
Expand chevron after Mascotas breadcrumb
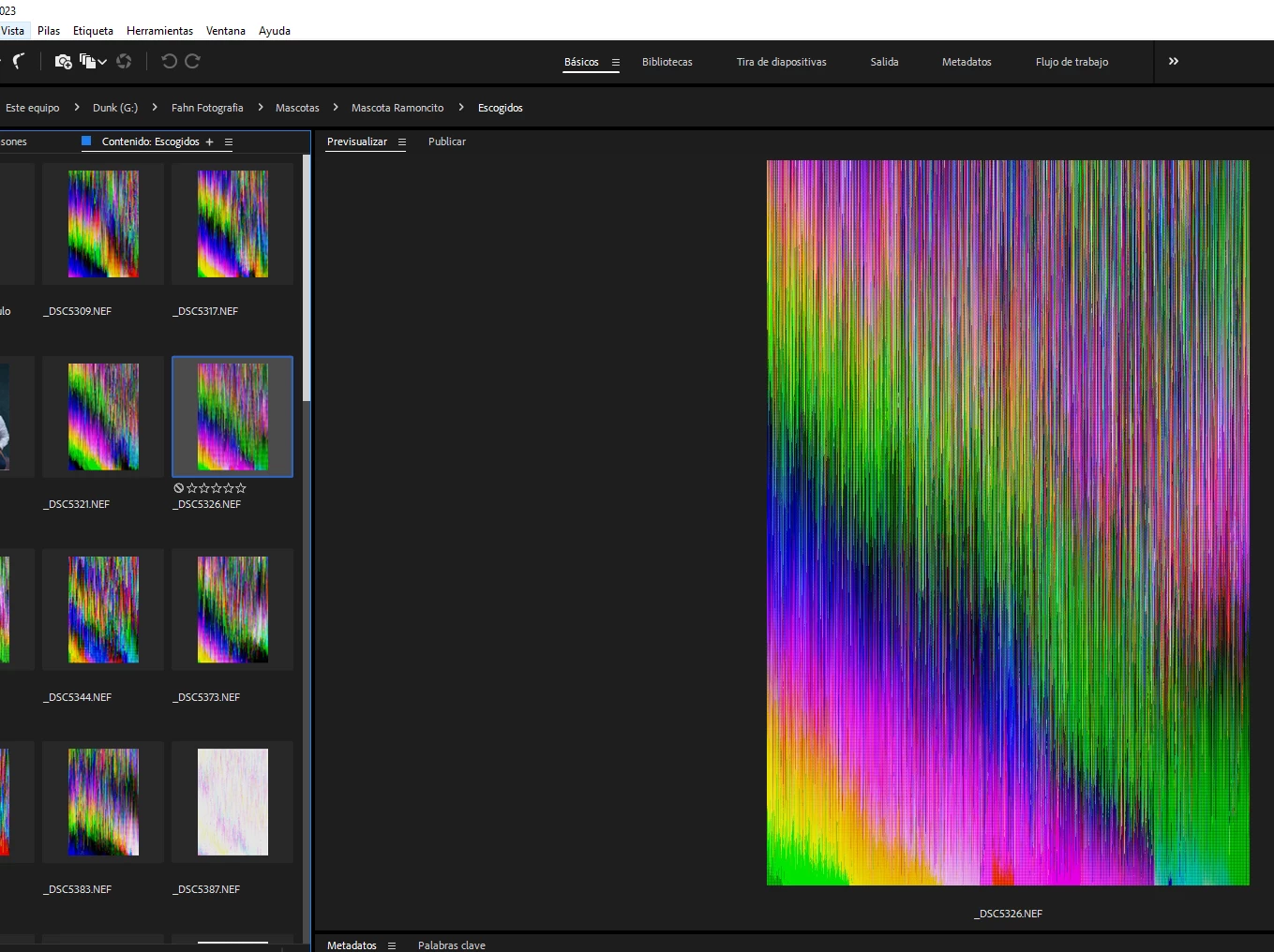pyautogui.click(x=336, y=107)
